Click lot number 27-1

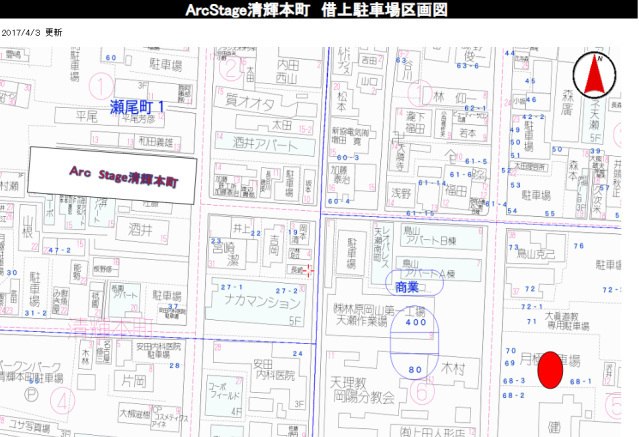click(231, 287)
